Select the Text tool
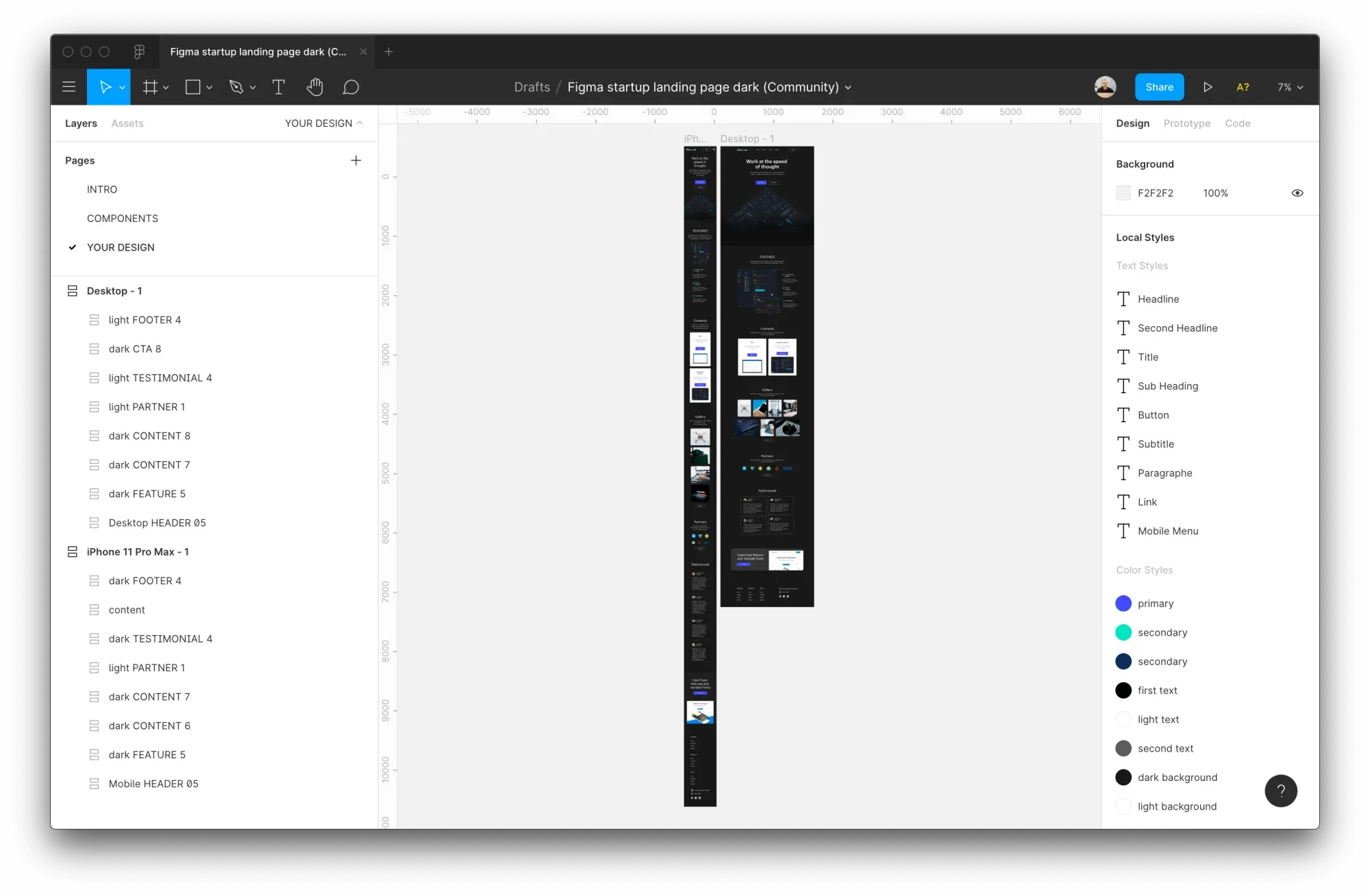This screenshot has height=896, width=1370. click(278, 87)
